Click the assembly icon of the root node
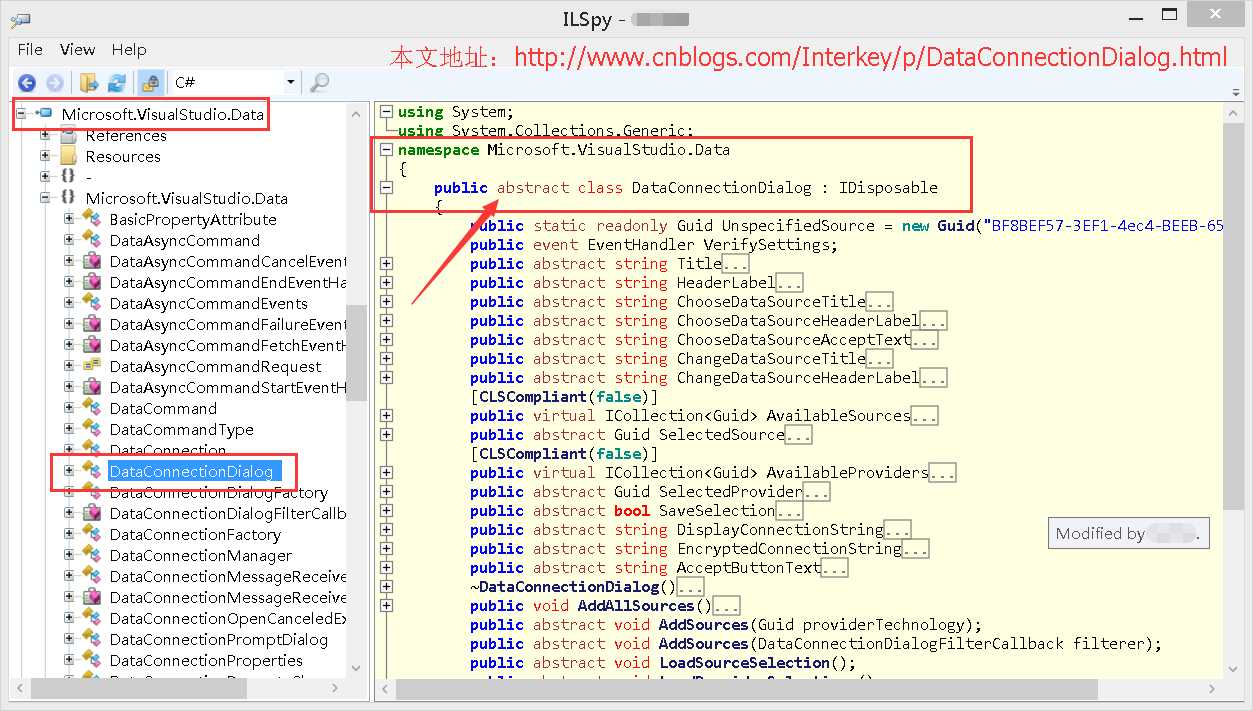Screen dimensions: 1253x711 pyautogui.click(x=44, y=114)
